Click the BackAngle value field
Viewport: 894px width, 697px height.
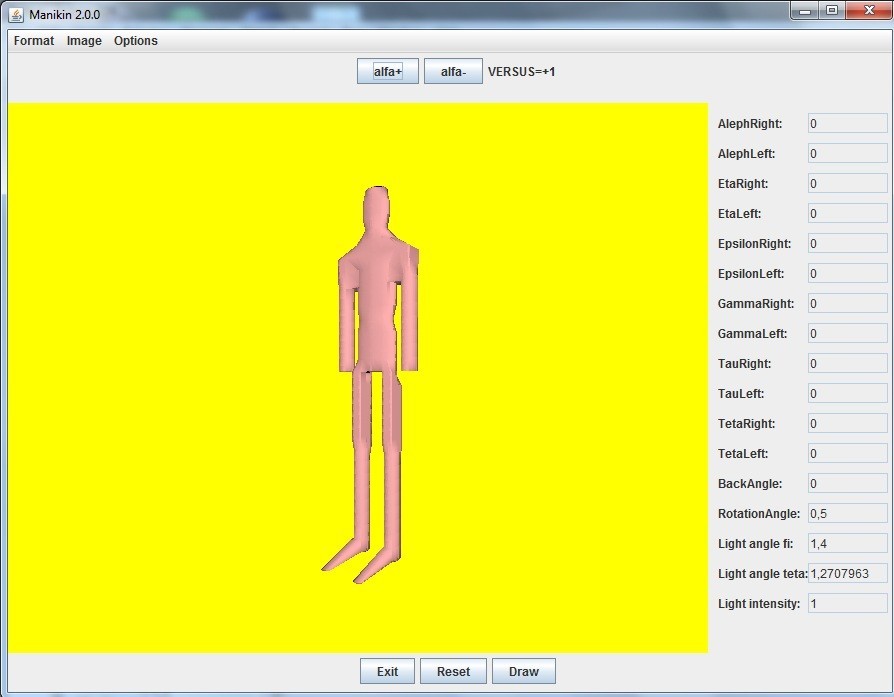click(x=847, y=484)
